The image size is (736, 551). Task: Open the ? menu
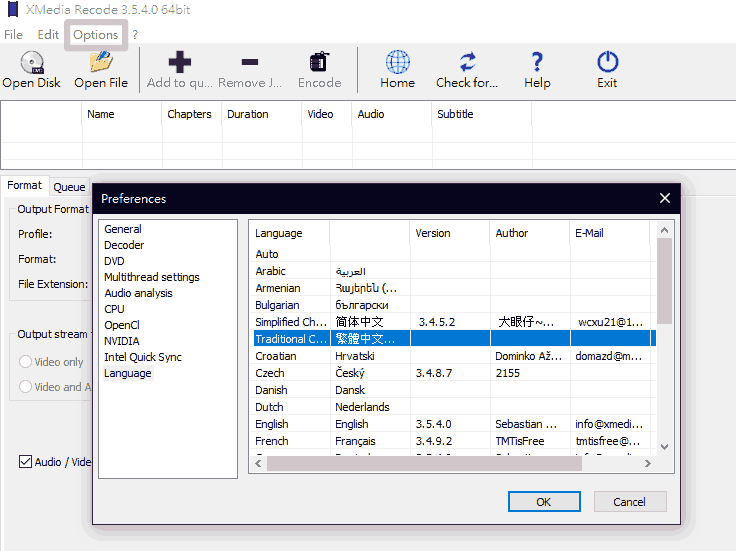click(135, 35)
